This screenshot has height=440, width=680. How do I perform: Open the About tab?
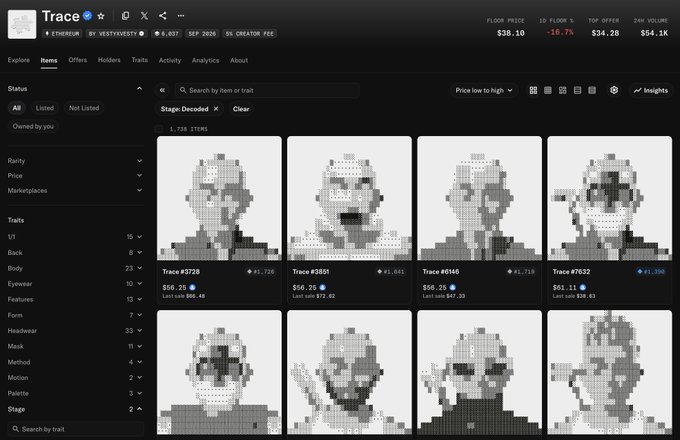click(x=239, y=60)
